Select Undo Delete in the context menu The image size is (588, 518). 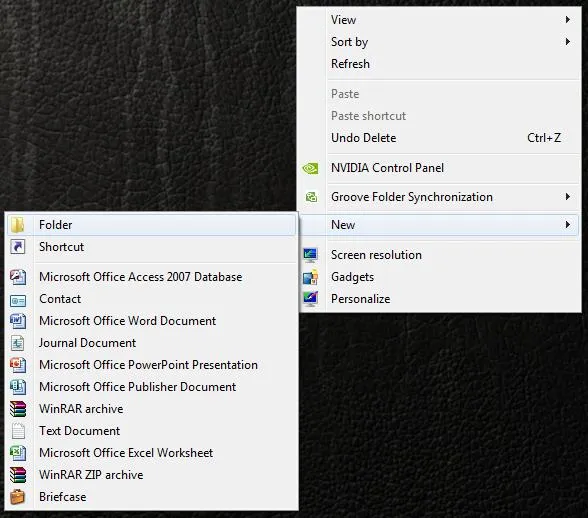point(439,138)
